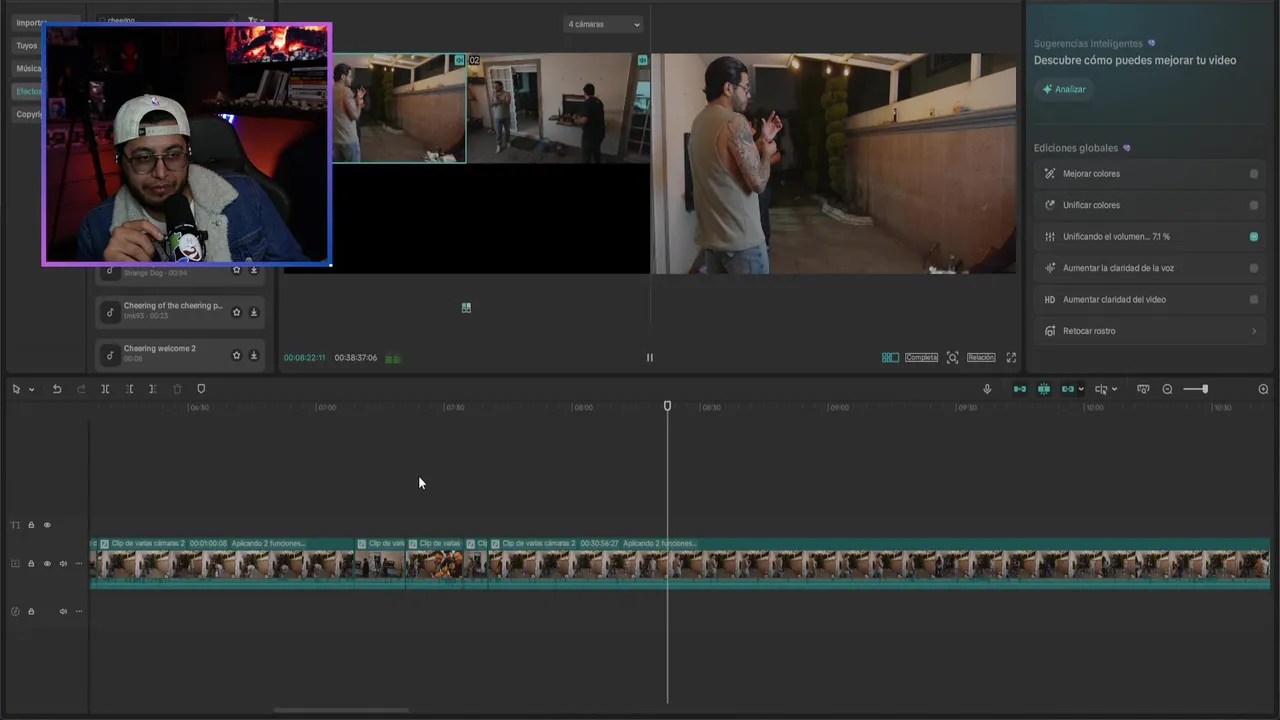Select Completa preview quality

point(921,357)
